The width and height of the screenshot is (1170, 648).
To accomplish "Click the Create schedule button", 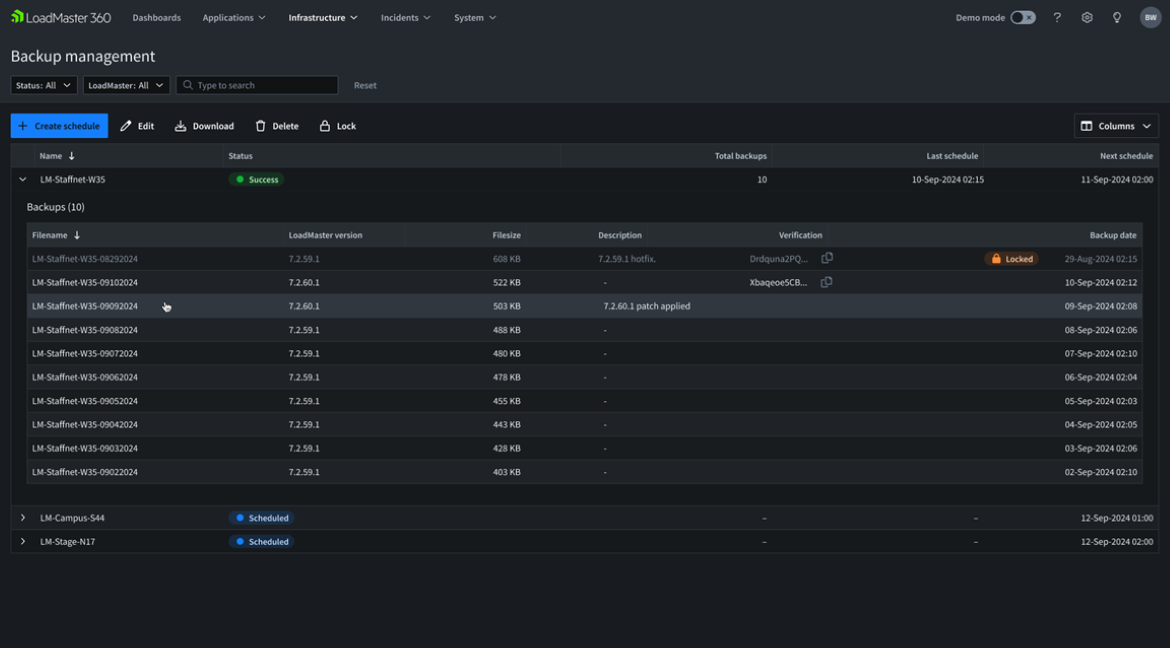I will point(59,126).
